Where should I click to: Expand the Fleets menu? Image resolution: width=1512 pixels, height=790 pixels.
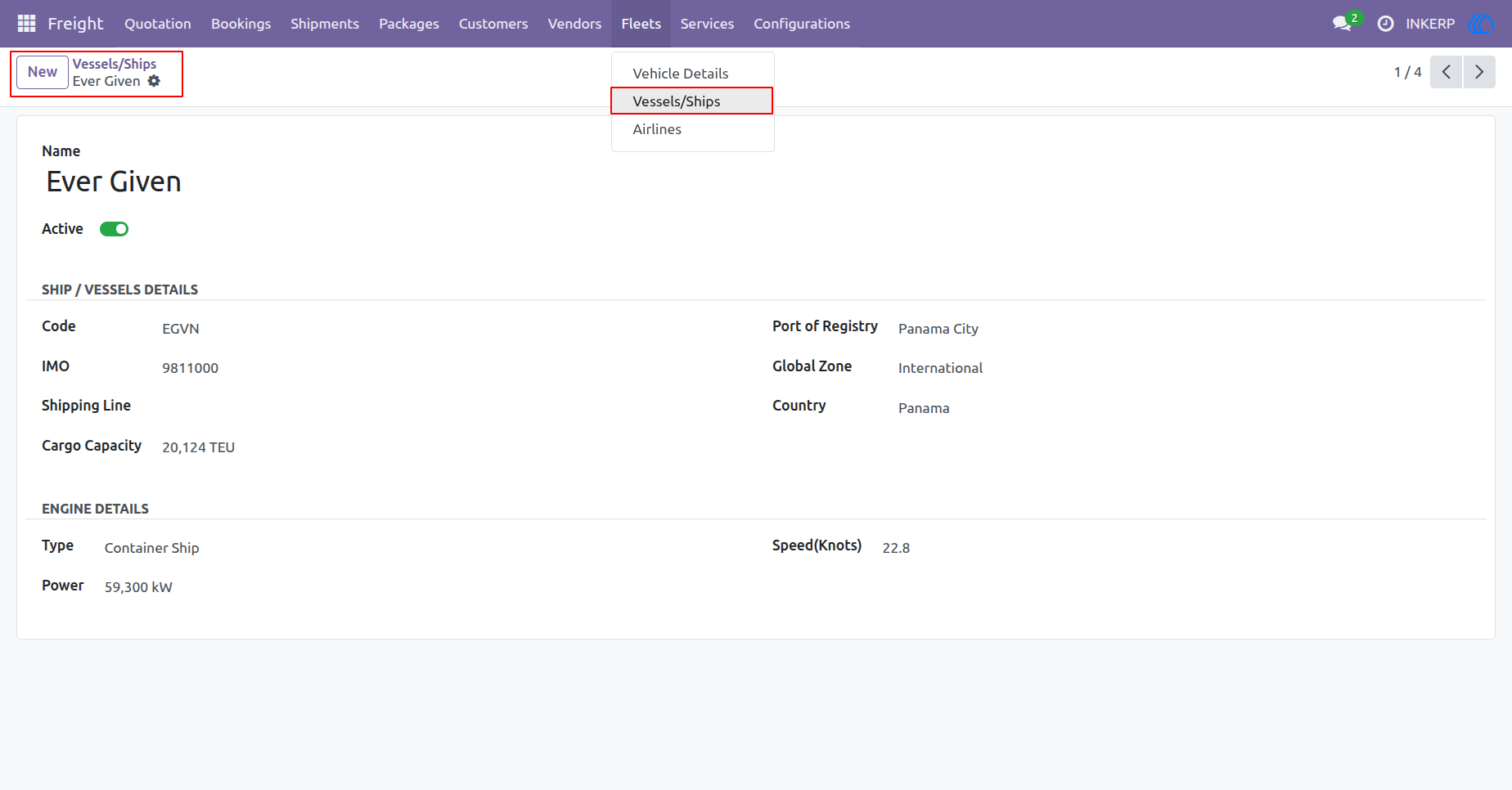tap(641, 24)
